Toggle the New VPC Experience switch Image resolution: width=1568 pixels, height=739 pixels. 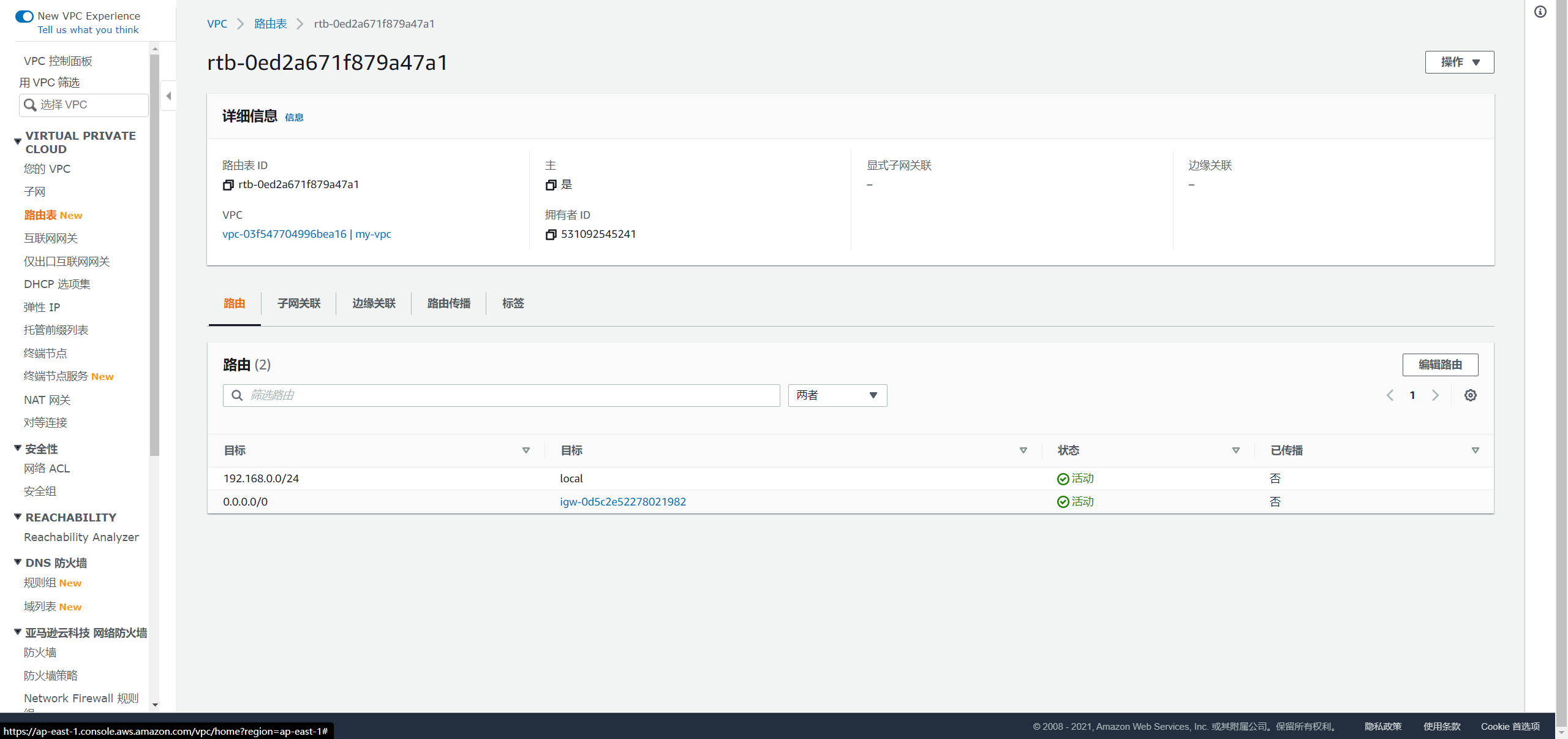tap(24, 17)
